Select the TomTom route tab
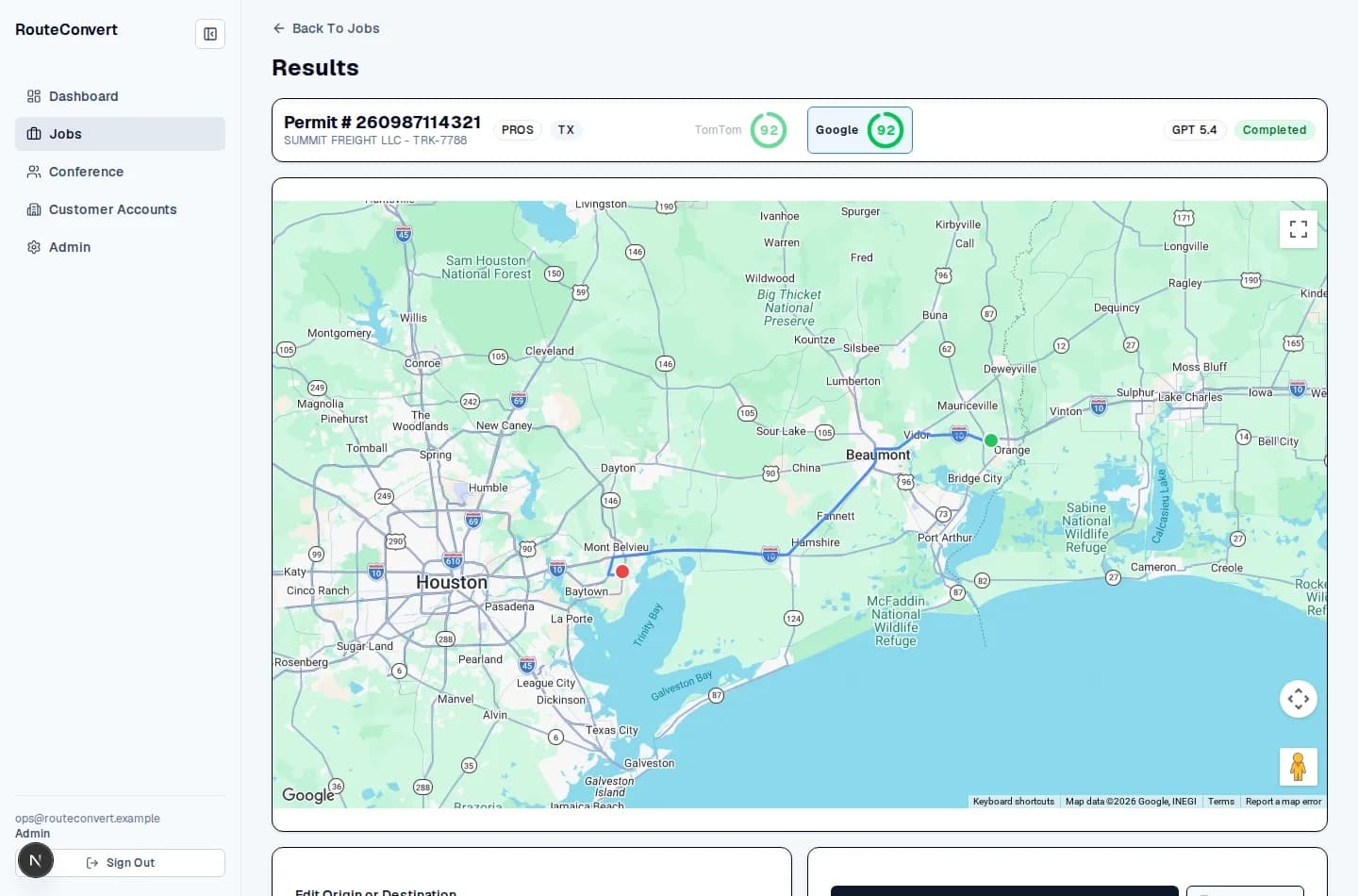1358x896 pixels. point(740,130)
